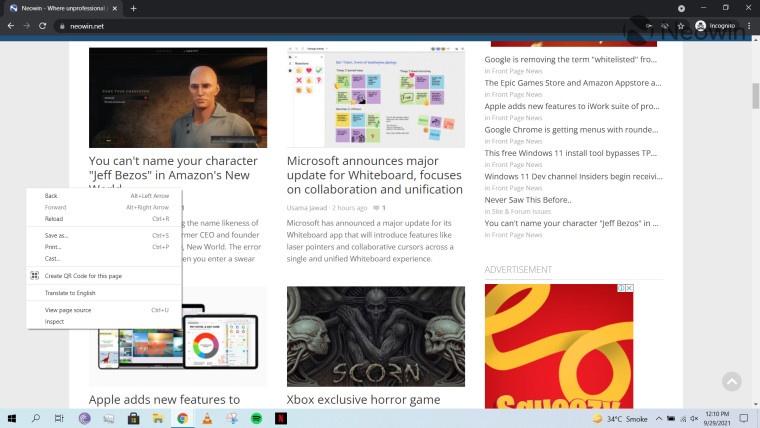Click the muted volume icon in the tray
This screenshot has height=428, width=760.
click(694, 419)
